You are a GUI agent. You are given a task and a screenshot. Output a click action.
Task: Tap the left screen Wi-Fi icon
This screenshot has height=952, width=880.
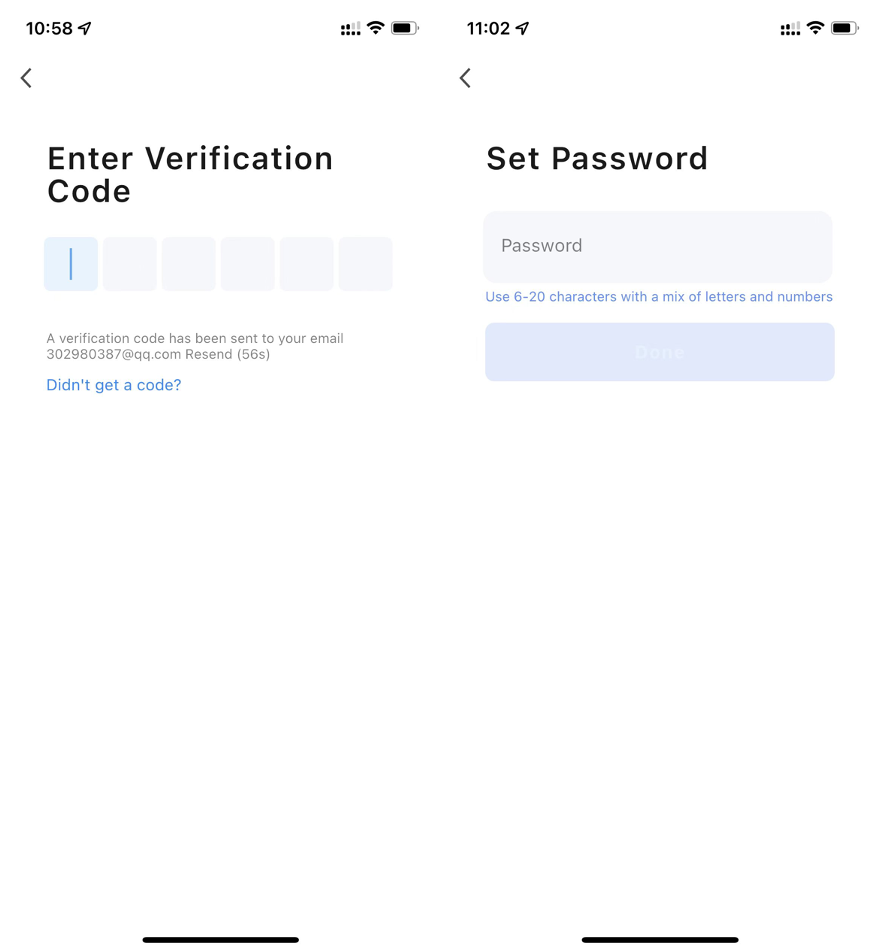click(x=376, y=28)
